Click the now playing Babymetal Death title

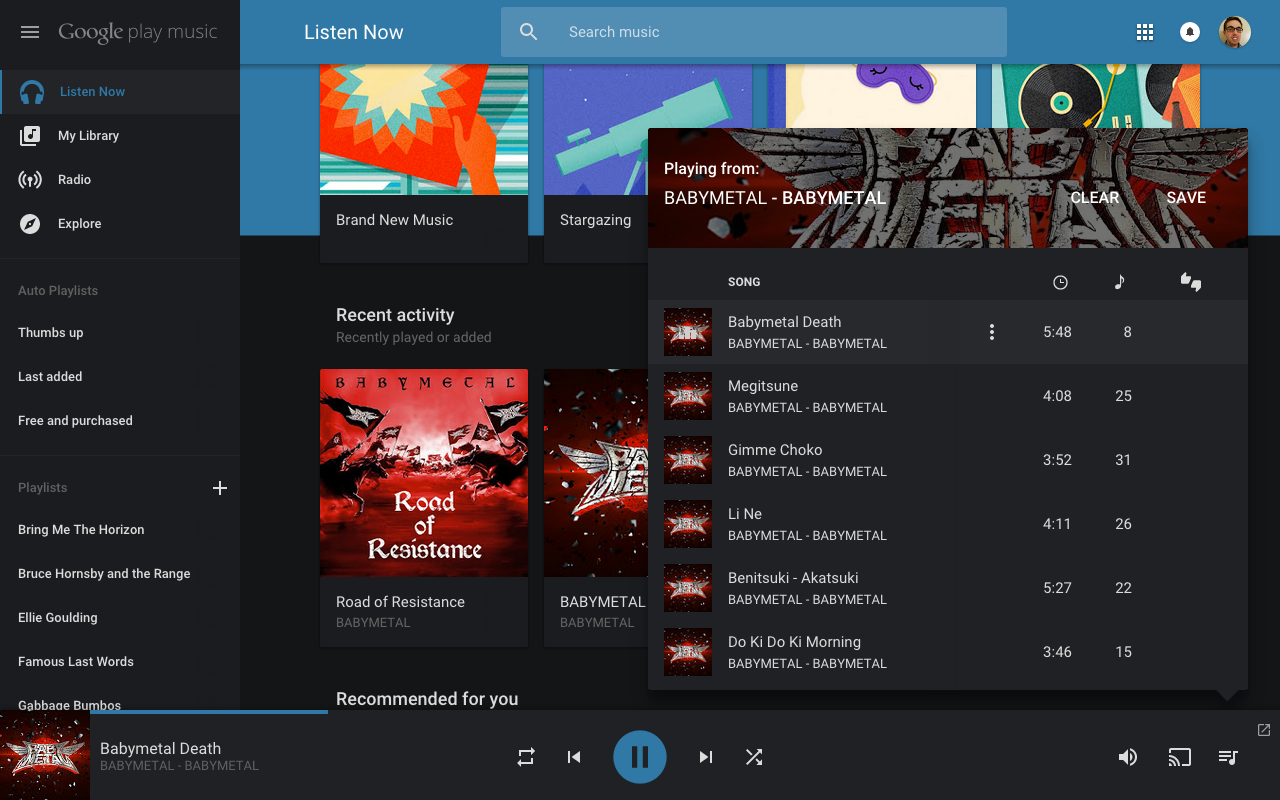[160, 748]
